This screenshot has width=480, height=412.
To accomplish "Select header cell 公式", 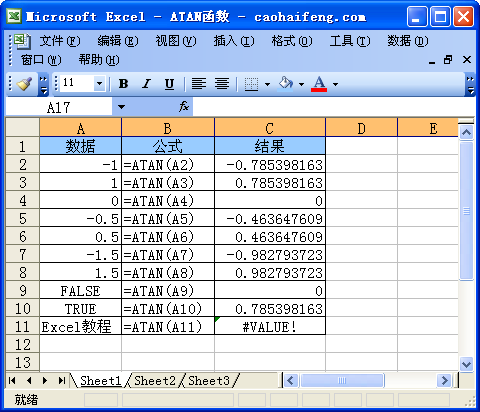I will 168,146.
